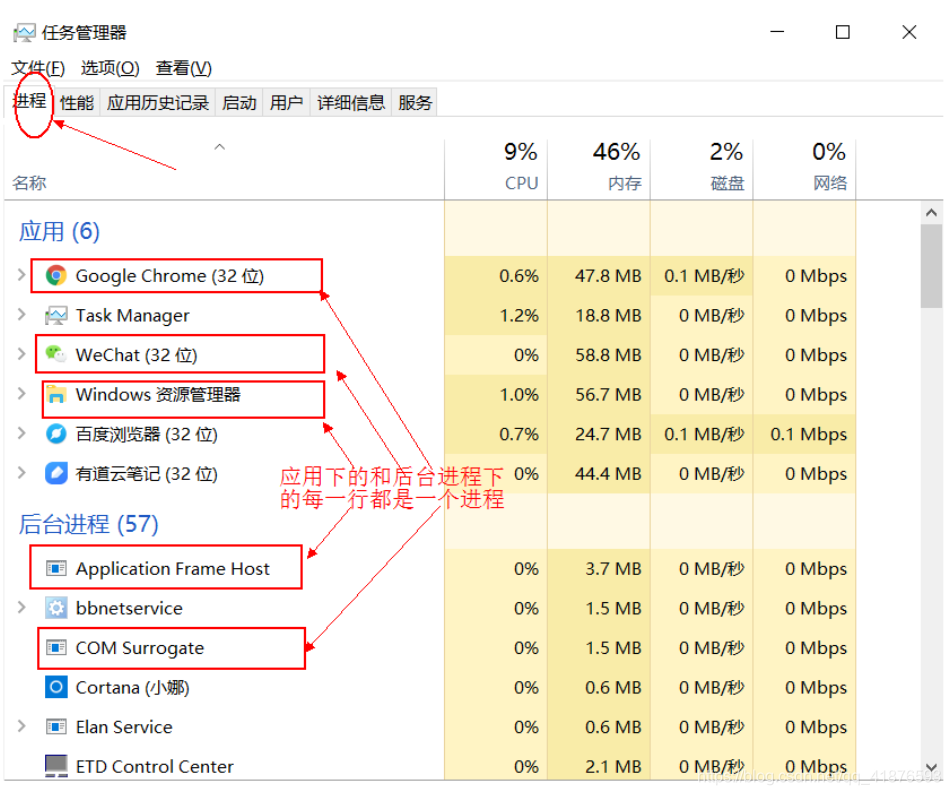Switch to the 用户 tab
The height and width of the screenshot is (795, 951).
[x=286, y=102]
